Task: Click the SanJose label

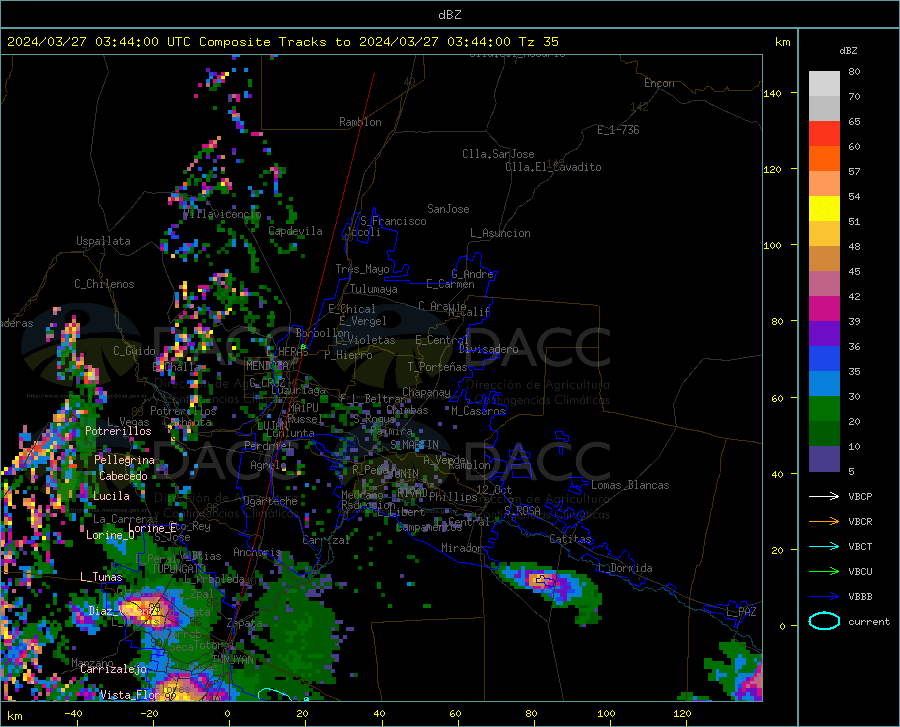Action: [x=448, y=209]
